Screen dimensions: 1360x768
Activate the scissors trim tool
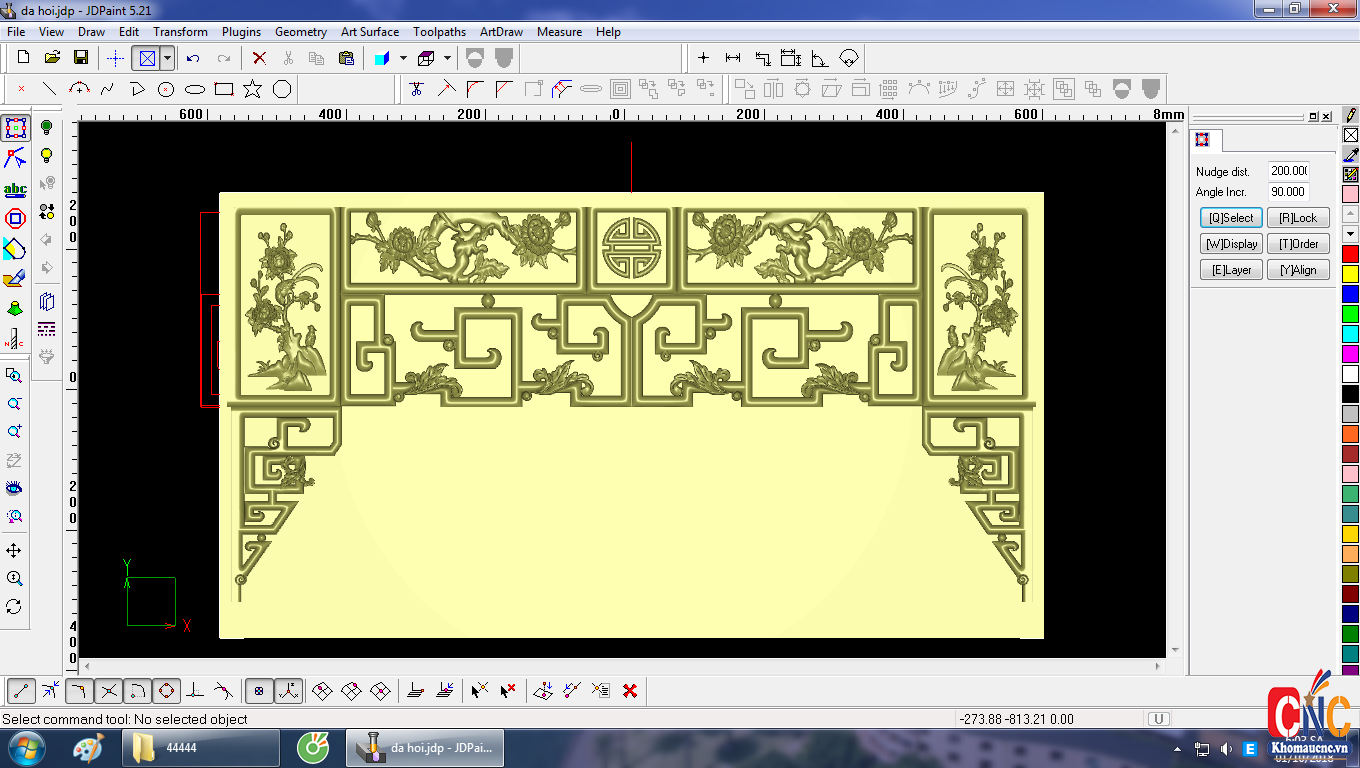[417, 89]
